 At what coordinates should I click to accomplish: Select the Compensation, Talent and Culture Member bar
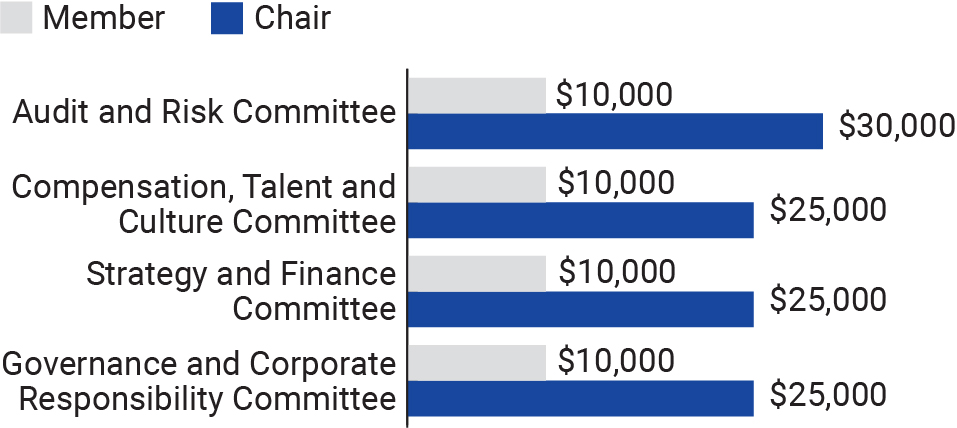[477, 184]
